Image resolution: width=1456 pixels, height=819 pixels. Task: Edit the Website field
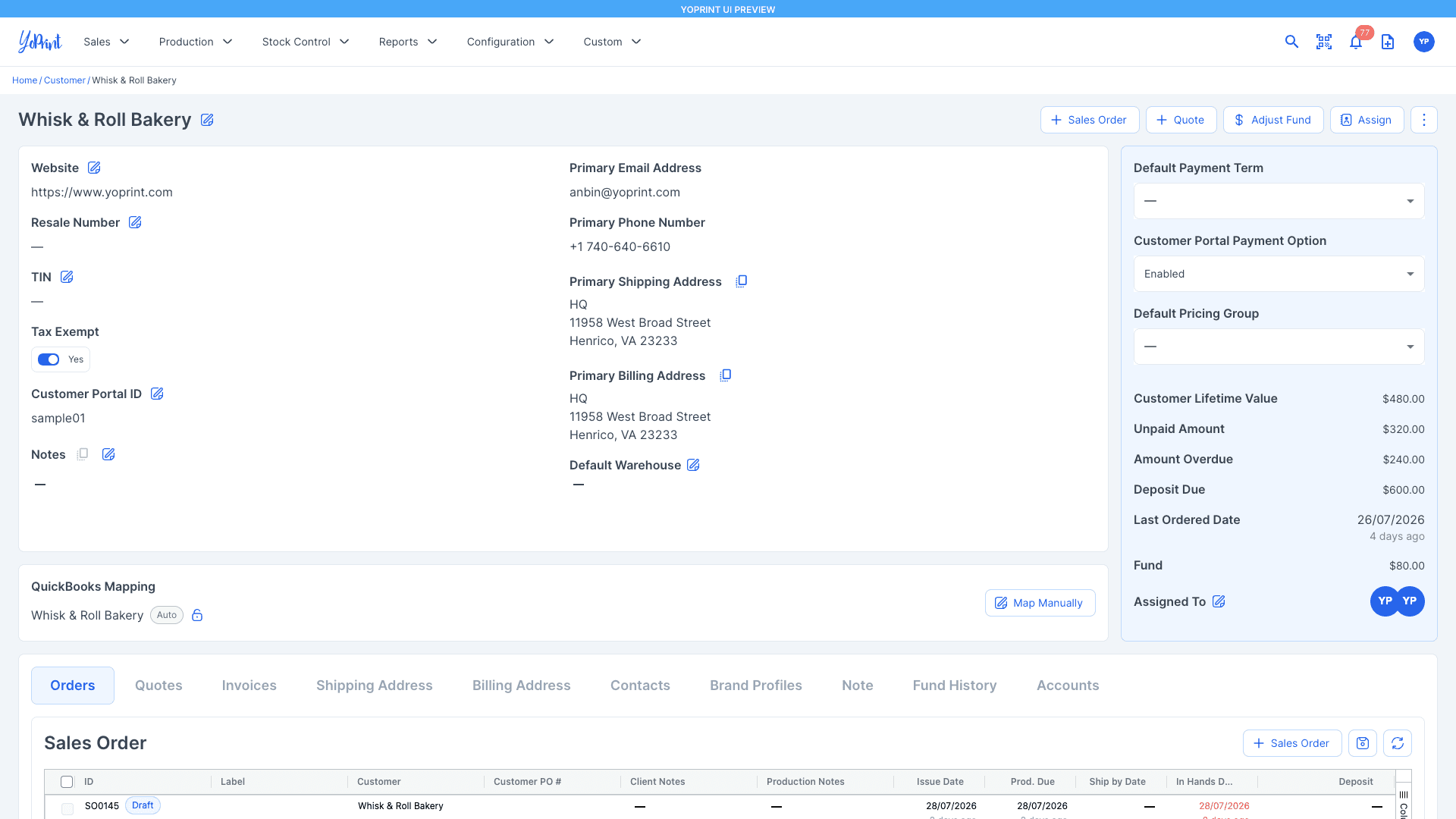pos(94,168)
